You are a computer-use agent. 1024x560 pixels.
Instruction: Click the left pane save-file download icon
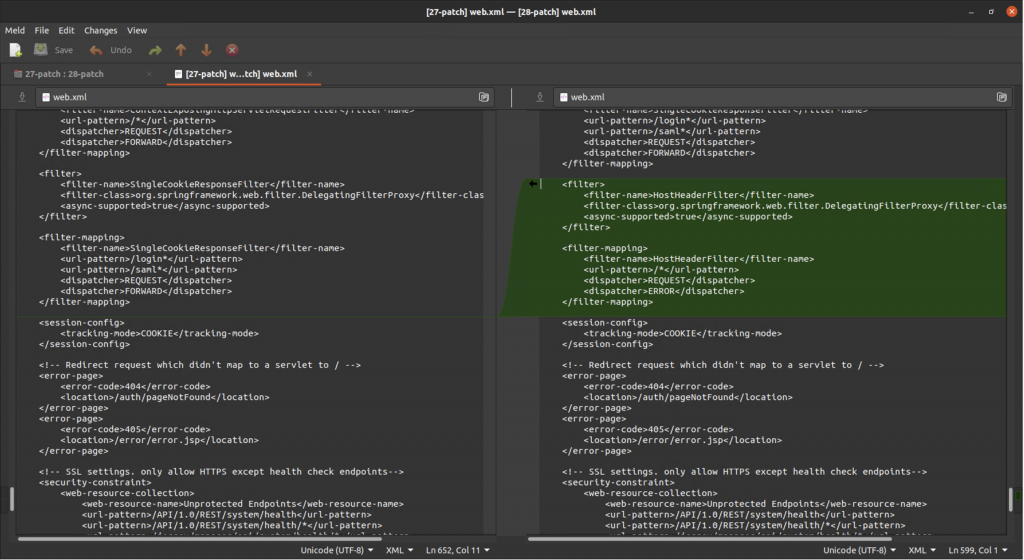22,97
